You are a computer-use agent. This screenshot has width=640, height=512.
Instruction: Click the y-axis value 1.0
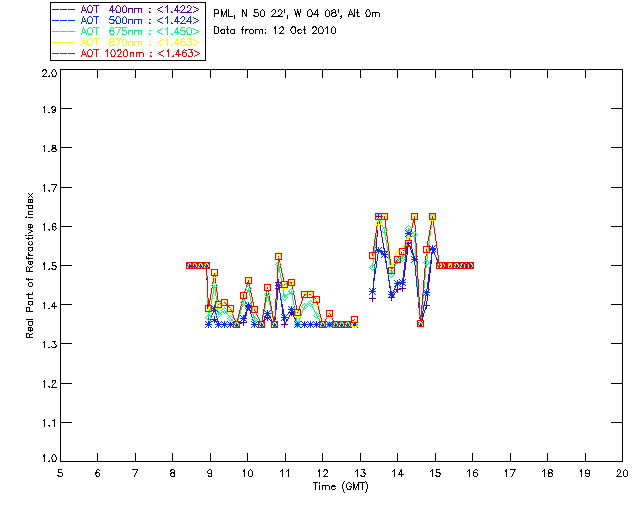tap(49, 458)
